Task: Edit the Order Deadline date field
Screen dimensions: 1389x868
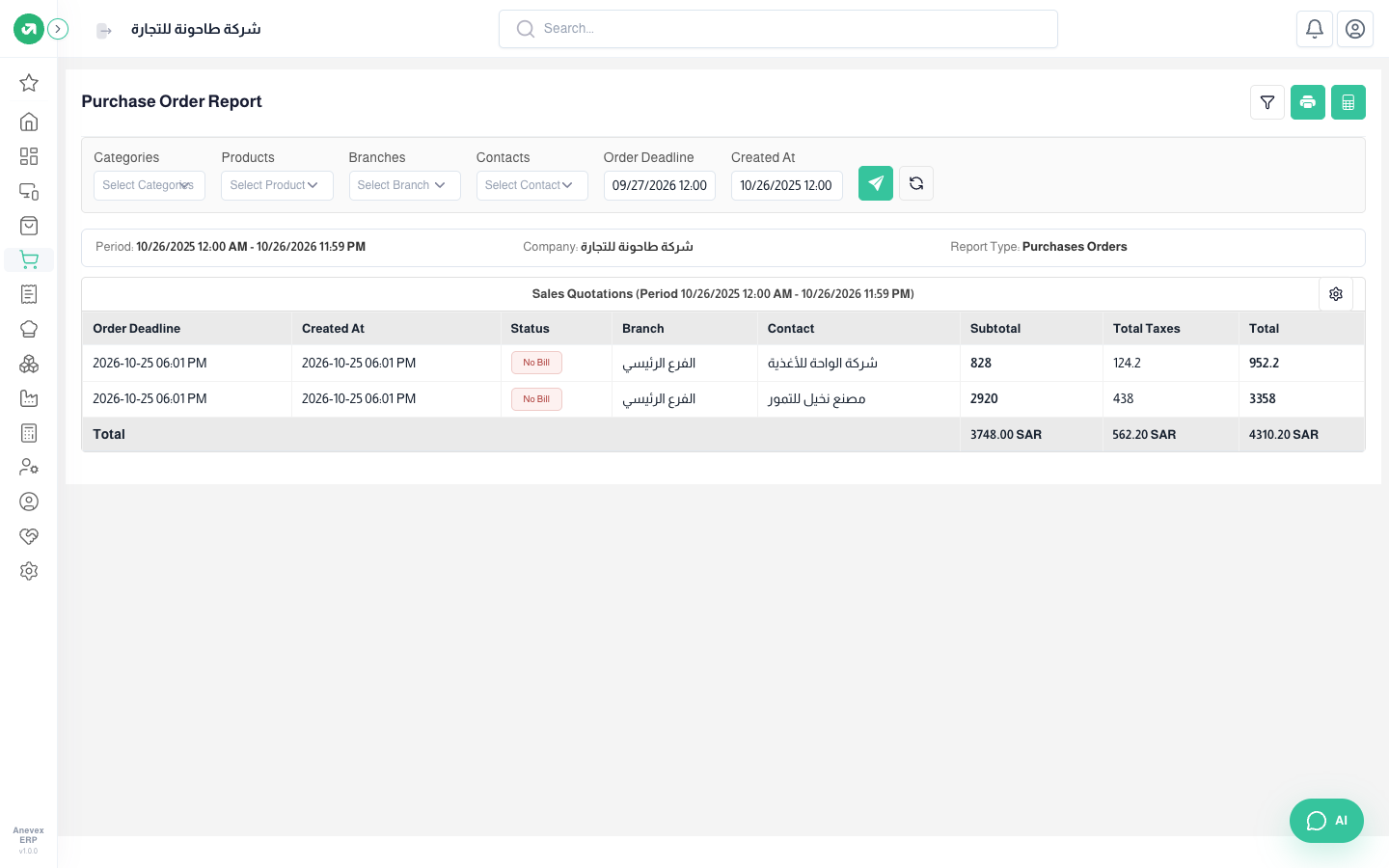Action: click(x=660, y=185)
